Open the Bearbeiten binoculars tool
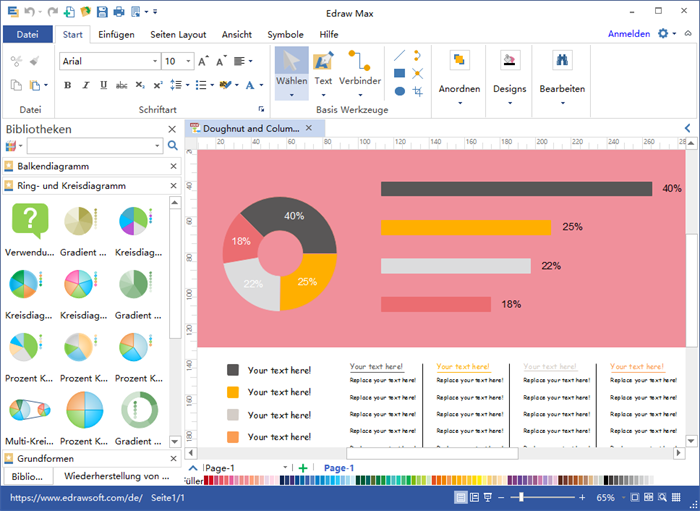 point(560,61)
